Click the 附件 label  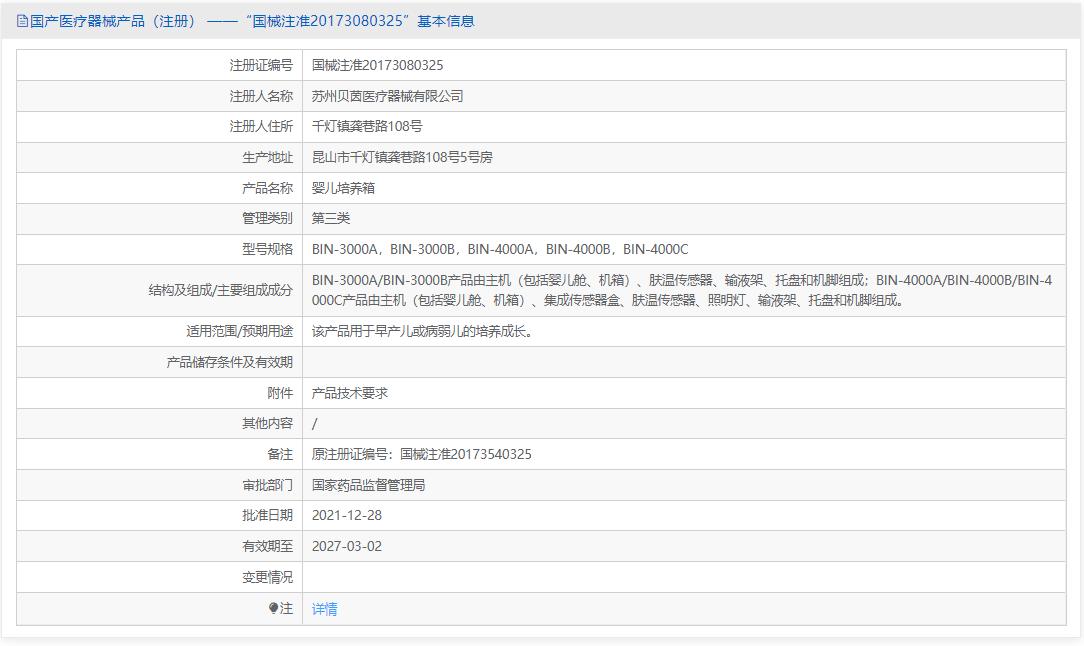[280, 393]
